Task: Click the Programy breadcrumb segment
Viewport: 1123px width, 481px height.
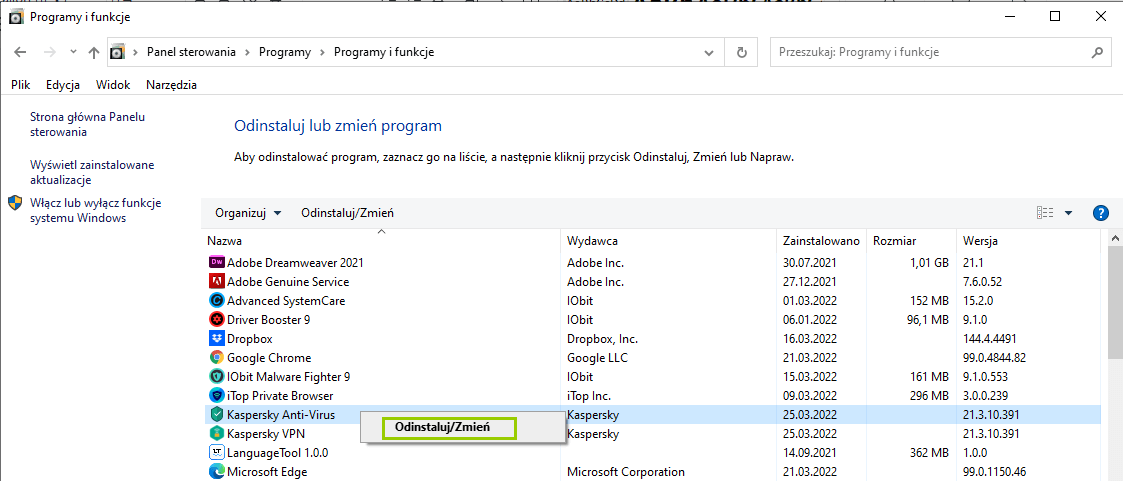Action: coord(285,52)
